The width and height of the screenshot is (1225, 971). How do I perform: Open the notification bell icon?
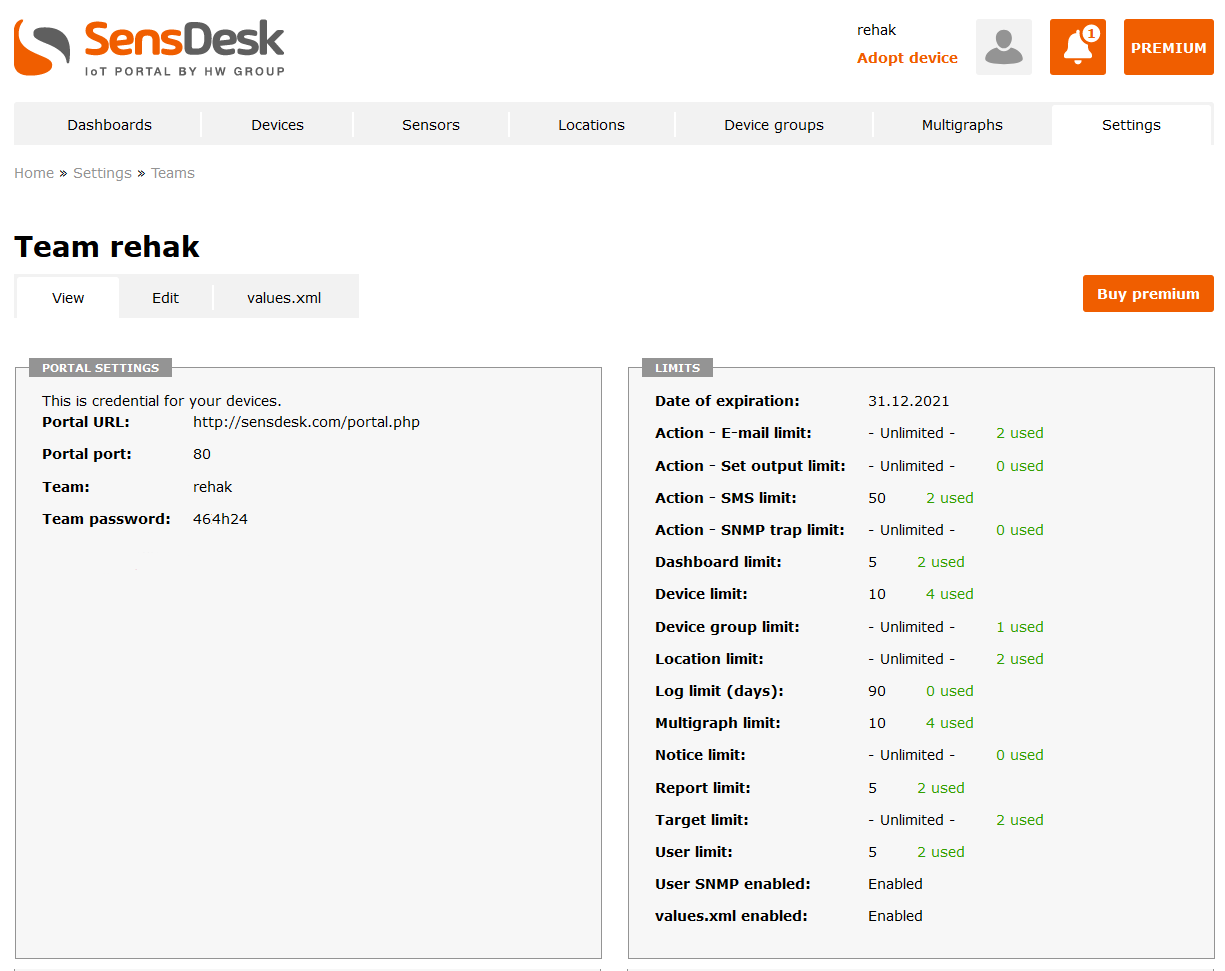pos(1078,47)
